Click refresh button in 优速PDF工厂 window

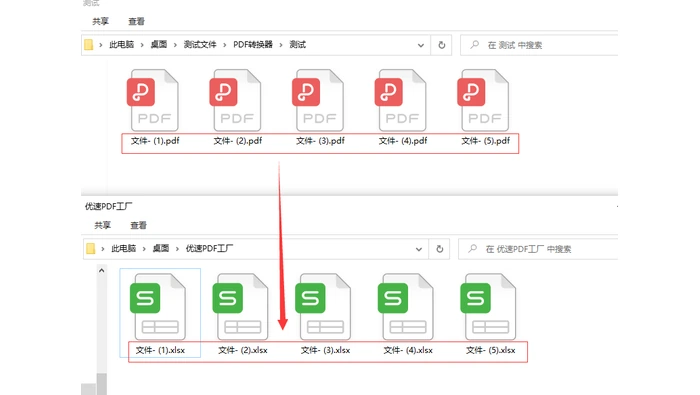439,249
